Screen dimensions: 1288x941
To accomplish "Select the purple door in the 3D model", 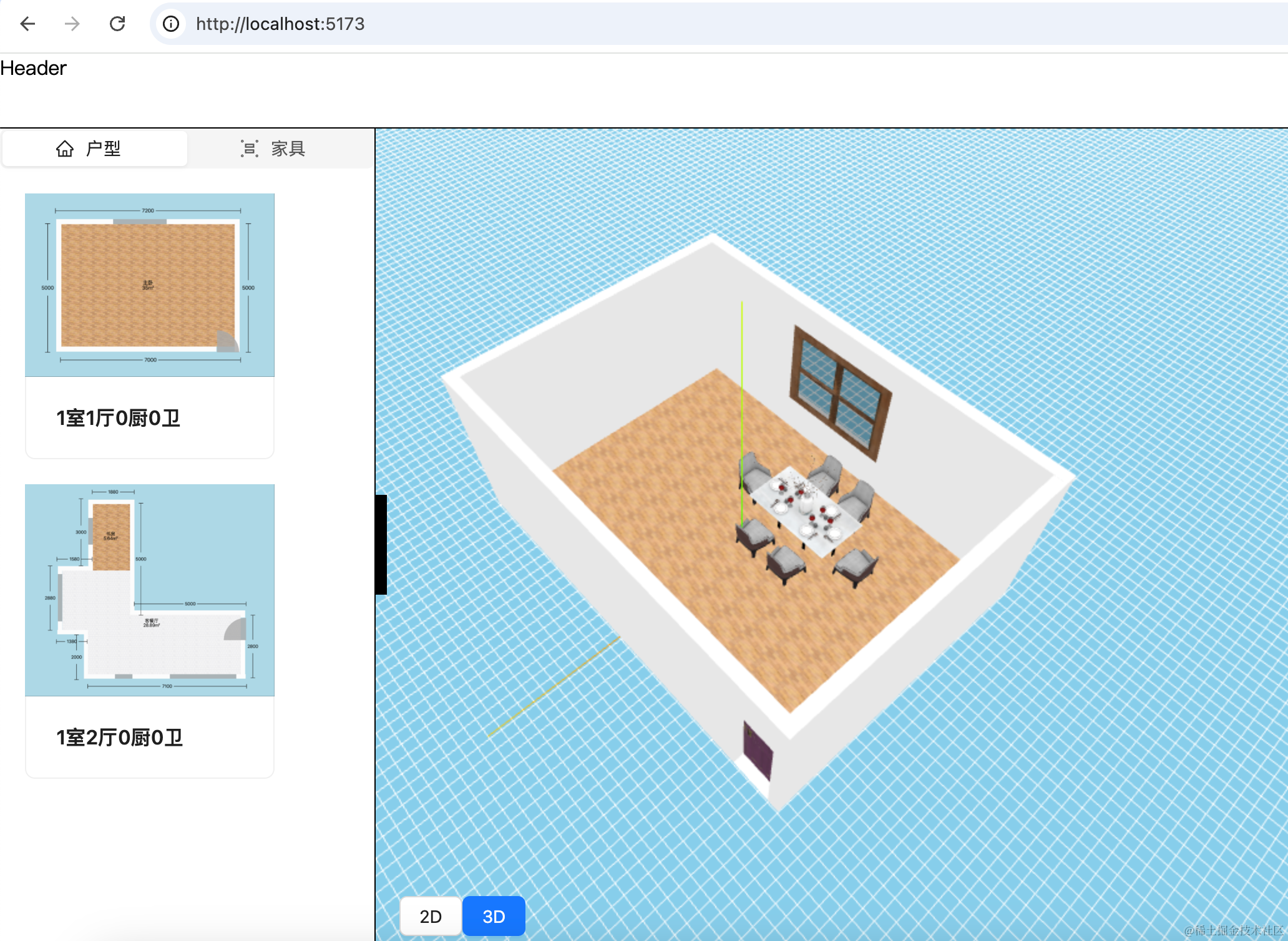I will (758, 751).
